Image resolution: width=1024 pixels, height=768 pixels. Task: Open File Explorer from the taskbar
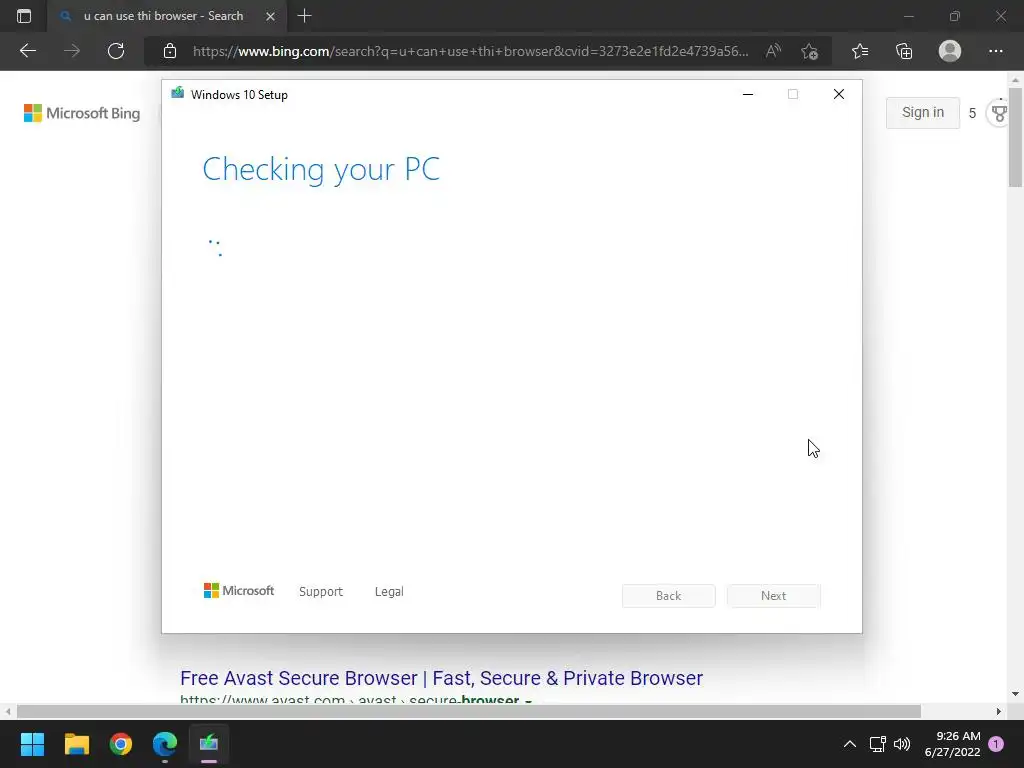click(76, 744)
